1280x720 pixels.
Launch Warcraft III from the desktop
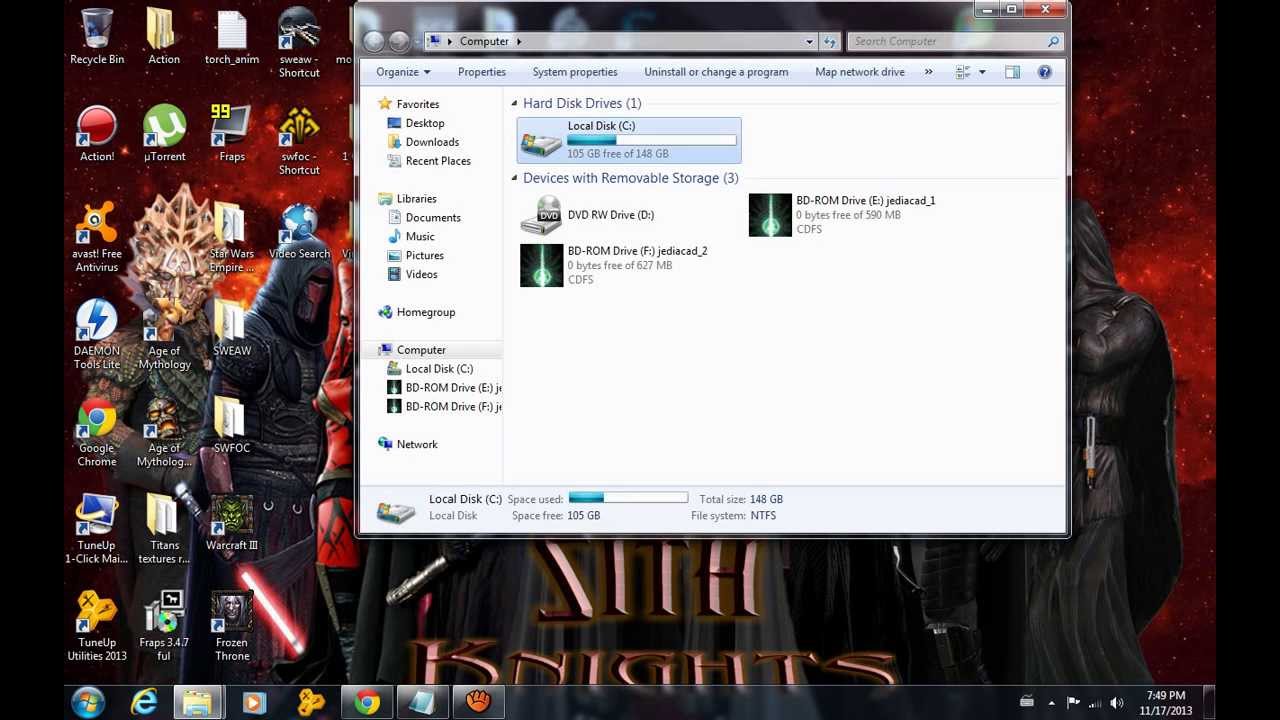[232, 523]
